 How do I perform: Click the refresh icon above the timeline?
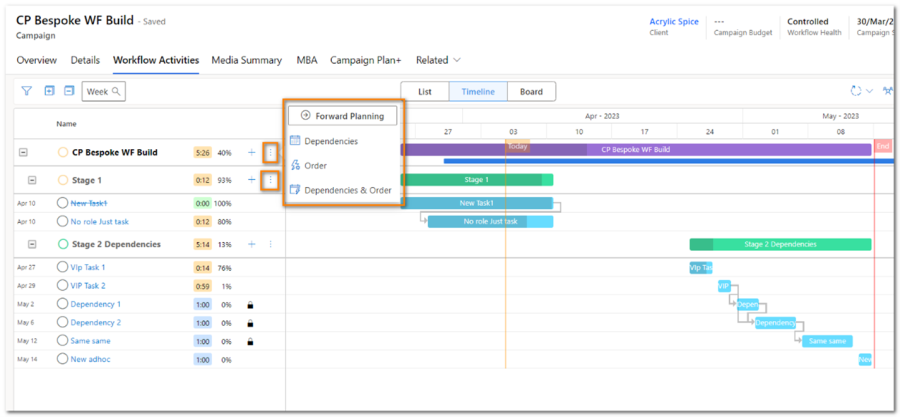[856, 91]
